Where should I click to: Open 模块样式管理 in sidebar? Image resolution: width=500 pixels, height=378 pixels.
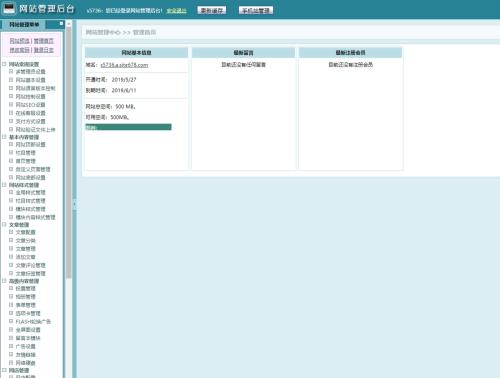point(30,209)
